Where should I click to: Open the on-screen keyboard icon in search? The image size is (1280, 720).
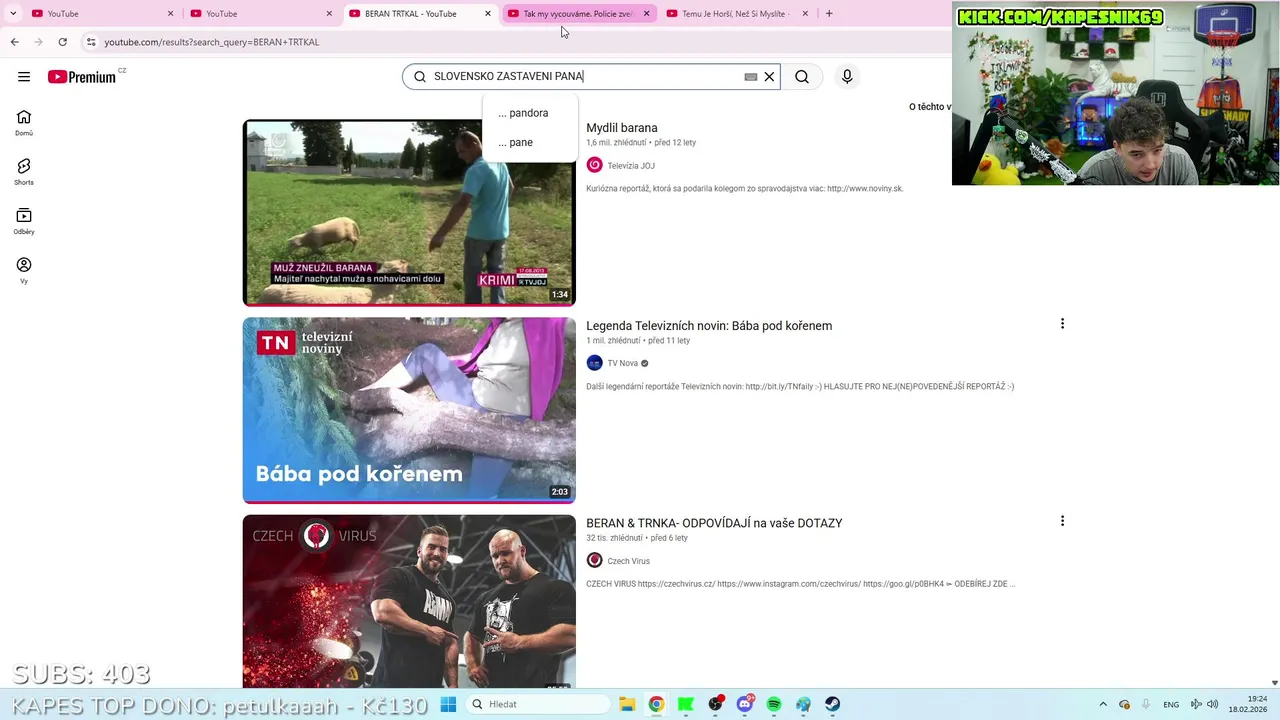[x=751, y=76]
